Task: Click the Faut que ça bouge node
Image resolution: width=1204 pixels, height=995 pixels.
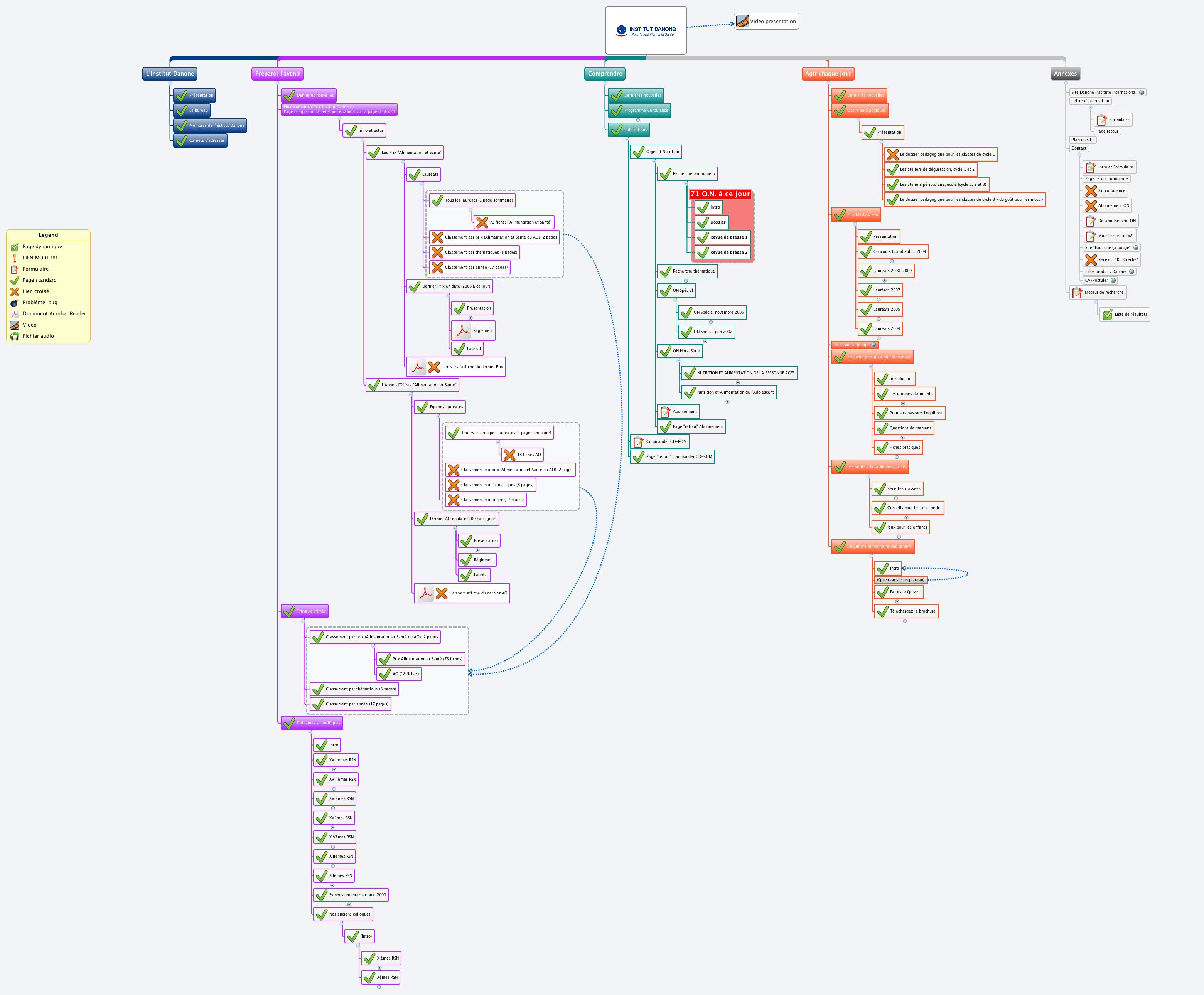Action: (x=851, y=345)
